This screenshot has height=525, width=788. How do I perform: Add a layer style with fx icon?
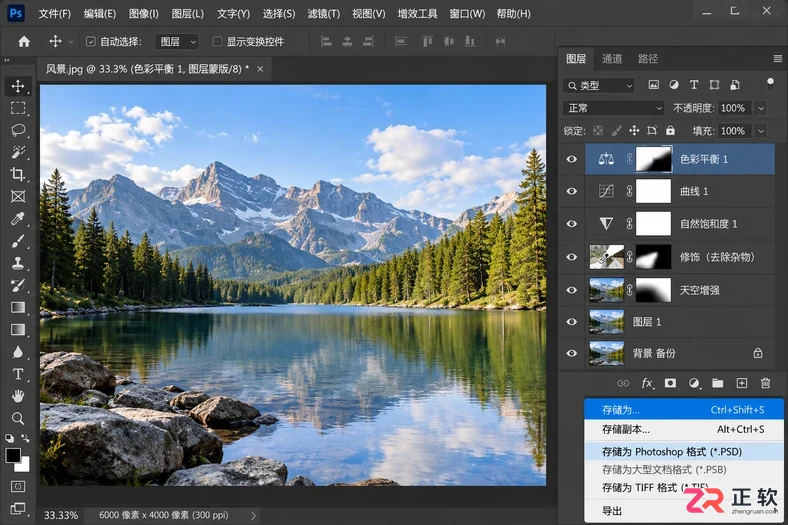[647, 383]
